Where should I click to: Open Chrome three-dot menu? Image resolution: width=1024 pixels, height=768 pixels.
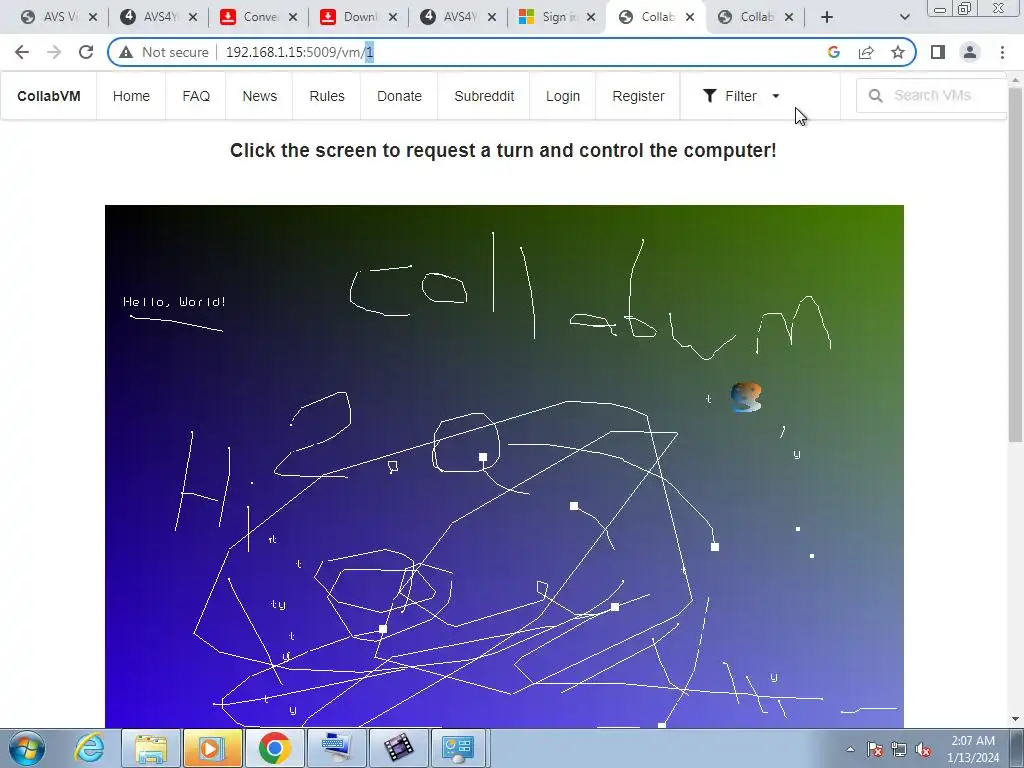(1002, 52)
